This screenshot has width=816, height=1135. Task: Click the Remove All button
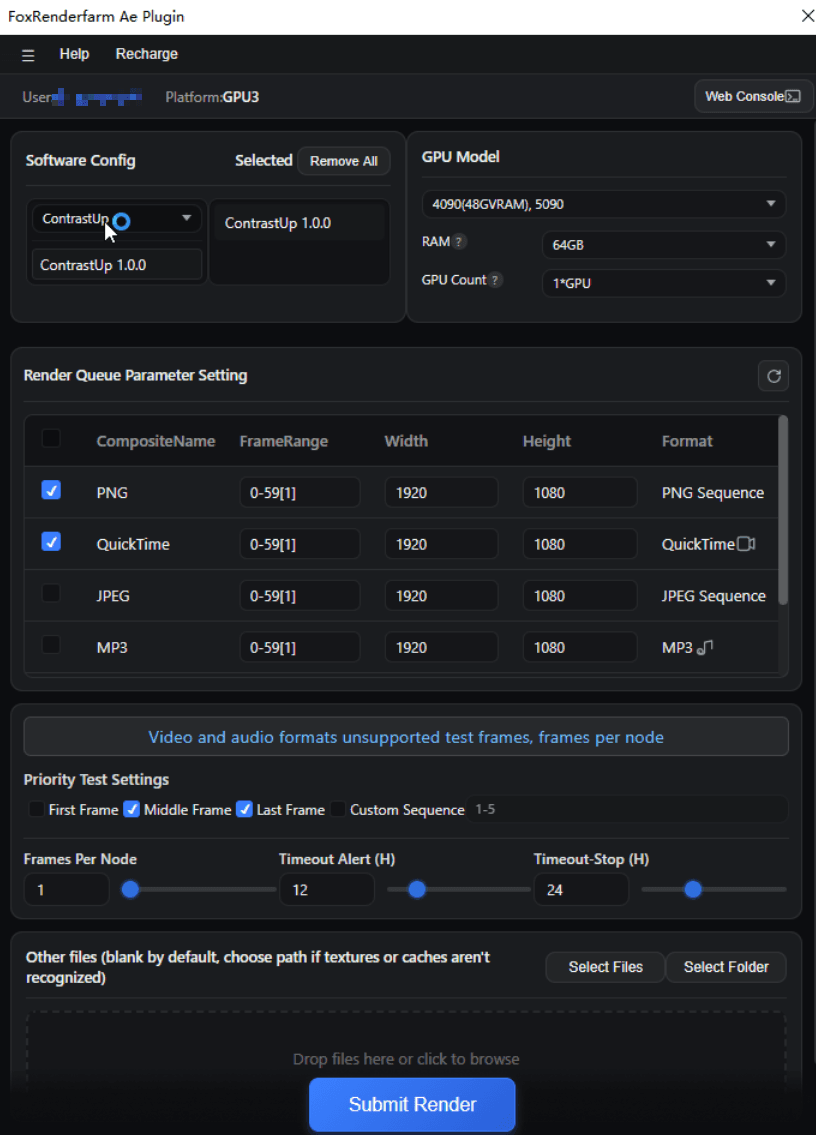point(343,161)
